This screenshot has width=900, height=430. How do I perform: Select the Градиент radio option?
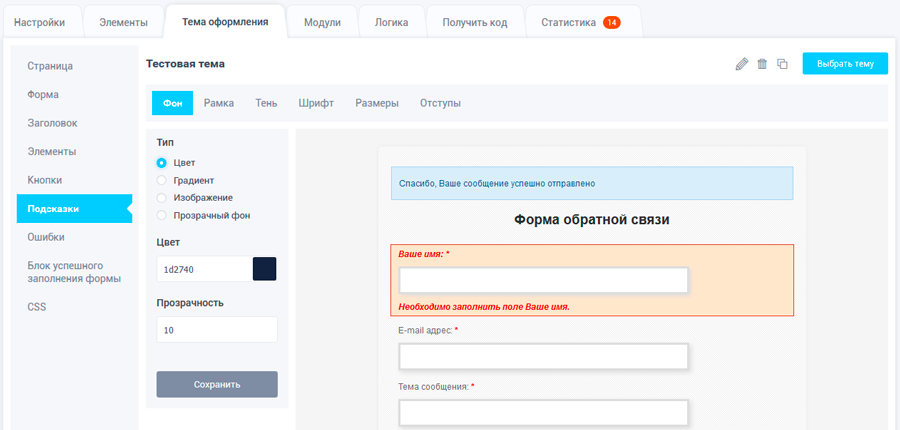[x=162, y=180]
